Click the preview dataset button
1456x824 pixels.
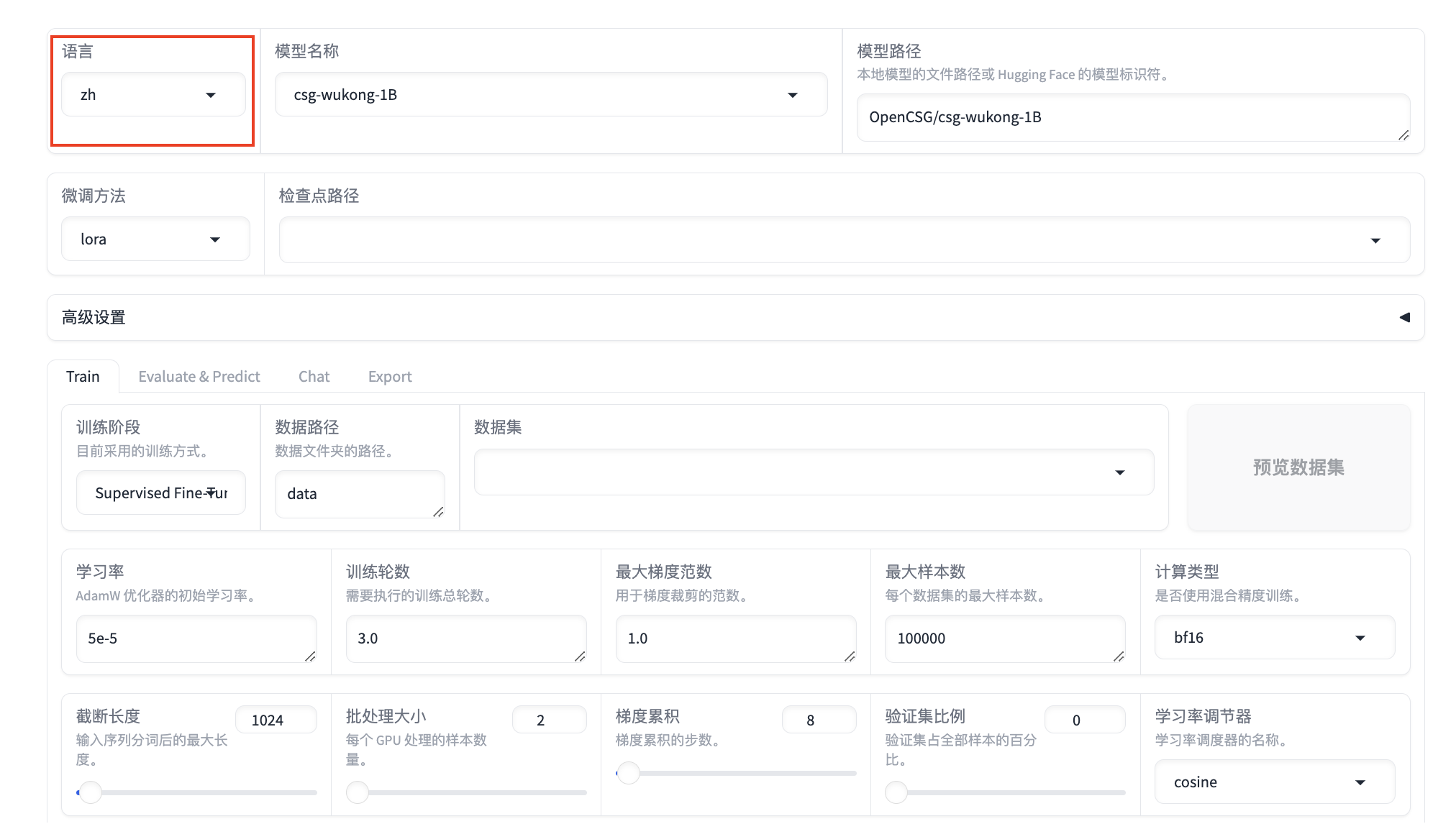point(1298,467)
